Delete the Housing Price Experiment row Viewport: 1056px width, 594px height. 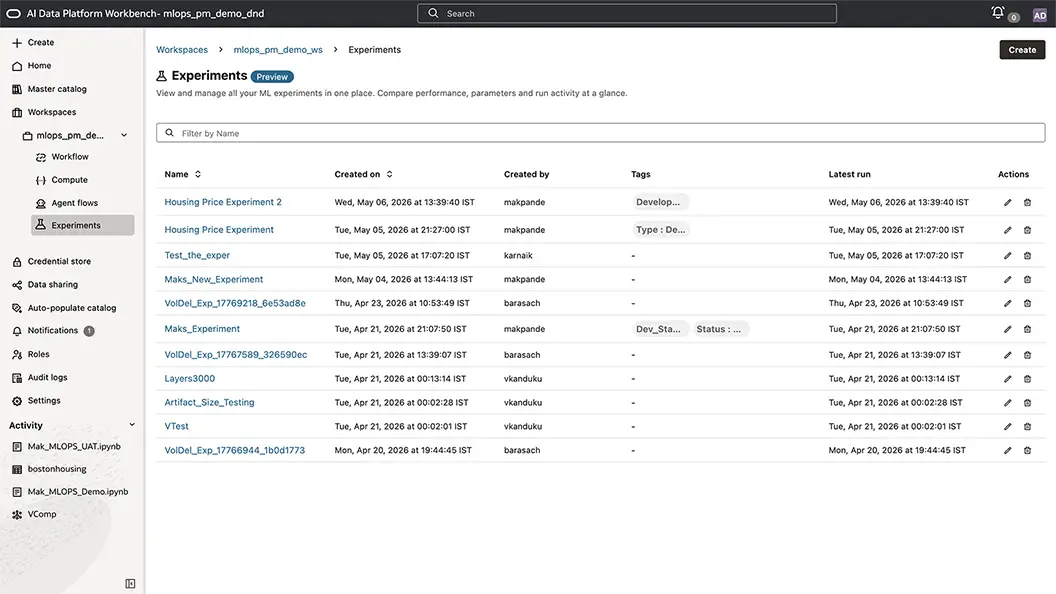1027,230
